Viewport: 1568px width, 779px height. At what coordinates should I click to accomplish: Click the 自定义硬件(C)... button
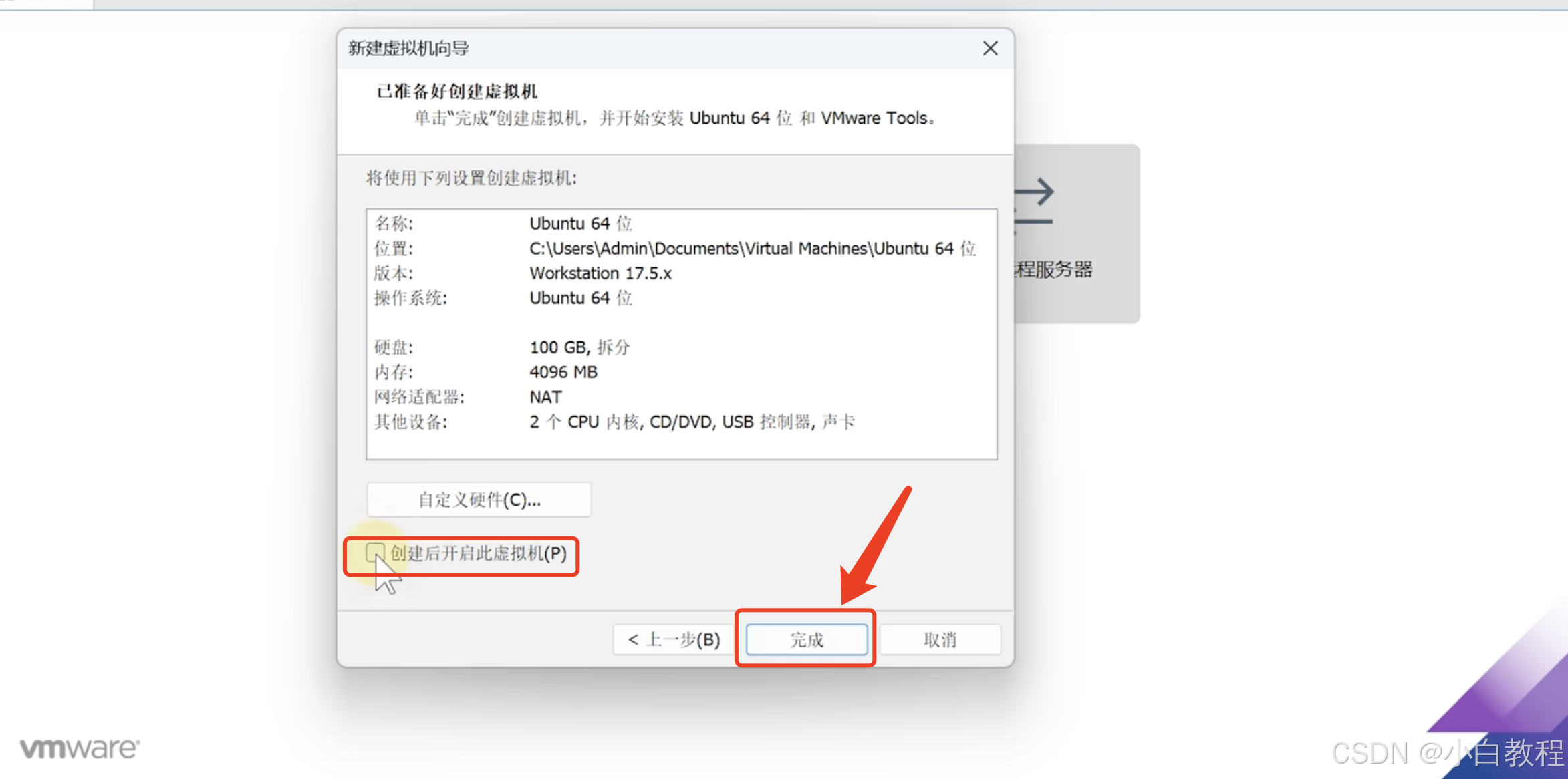coord(479,500)
